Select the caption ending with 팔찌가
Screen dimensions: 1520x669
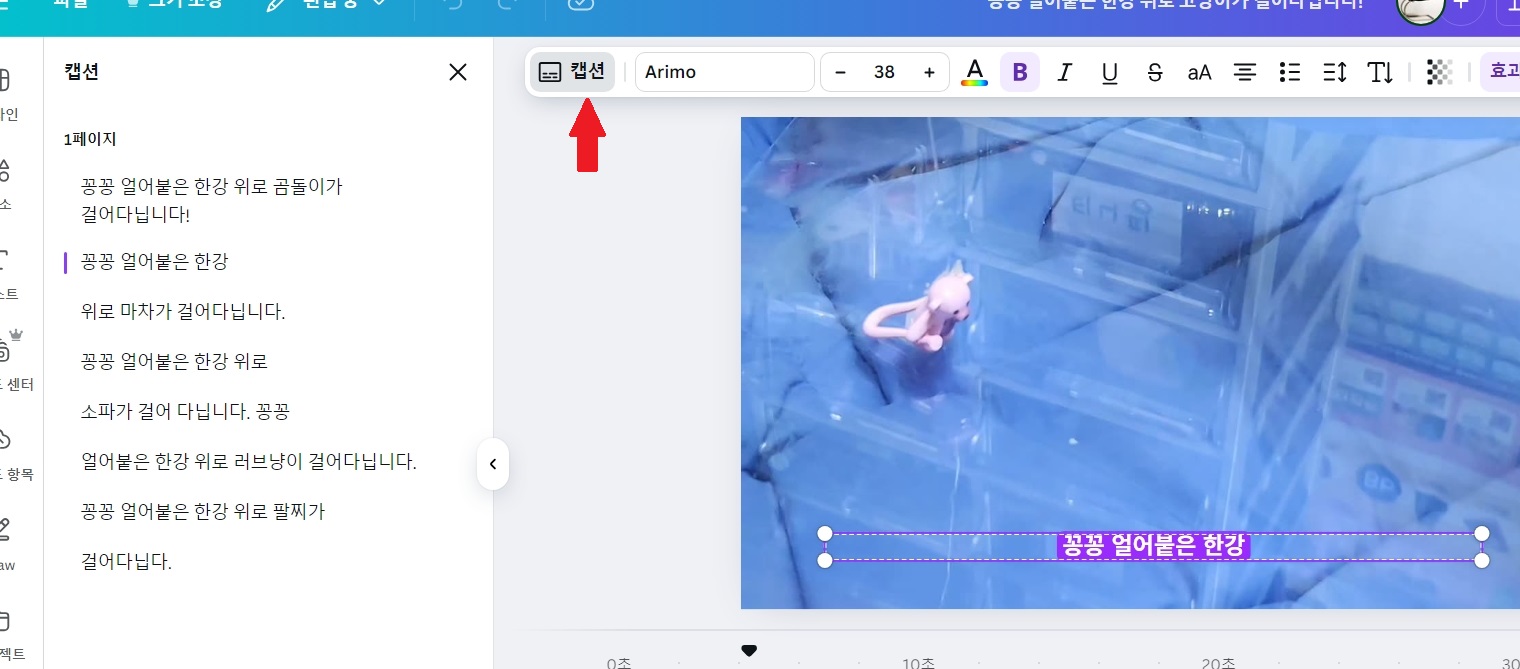pyautogui.click(x=203, y=512)
